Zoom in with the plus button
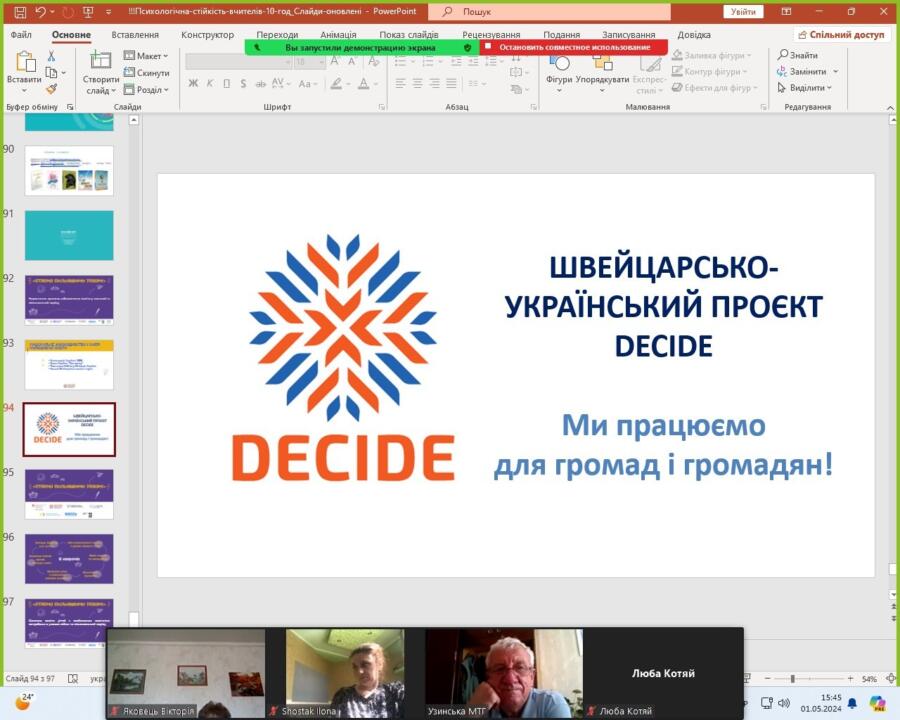Screen dimensions: 900x720 850,679
